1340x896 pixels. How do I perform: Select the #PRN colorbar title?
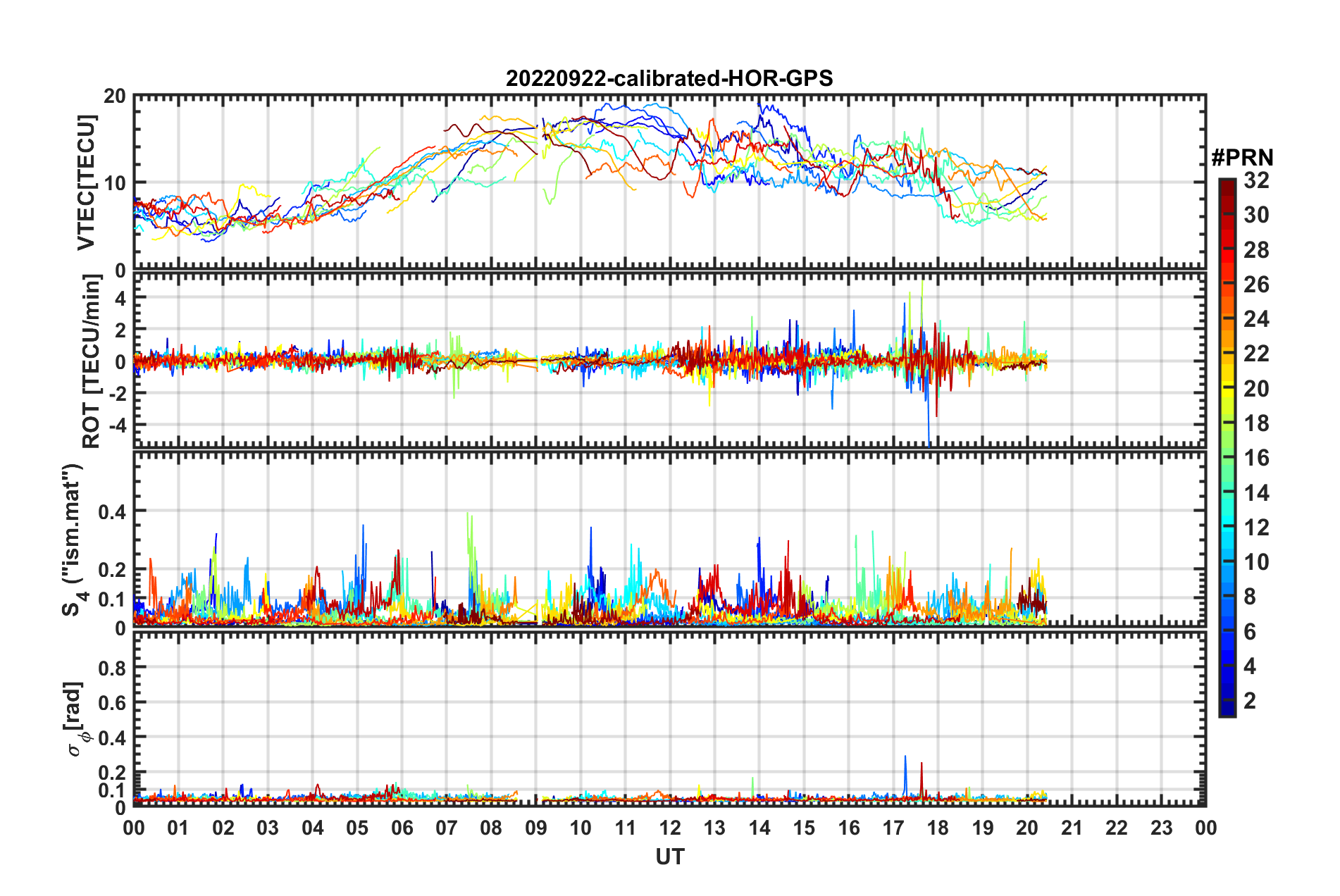(1242, 157)
